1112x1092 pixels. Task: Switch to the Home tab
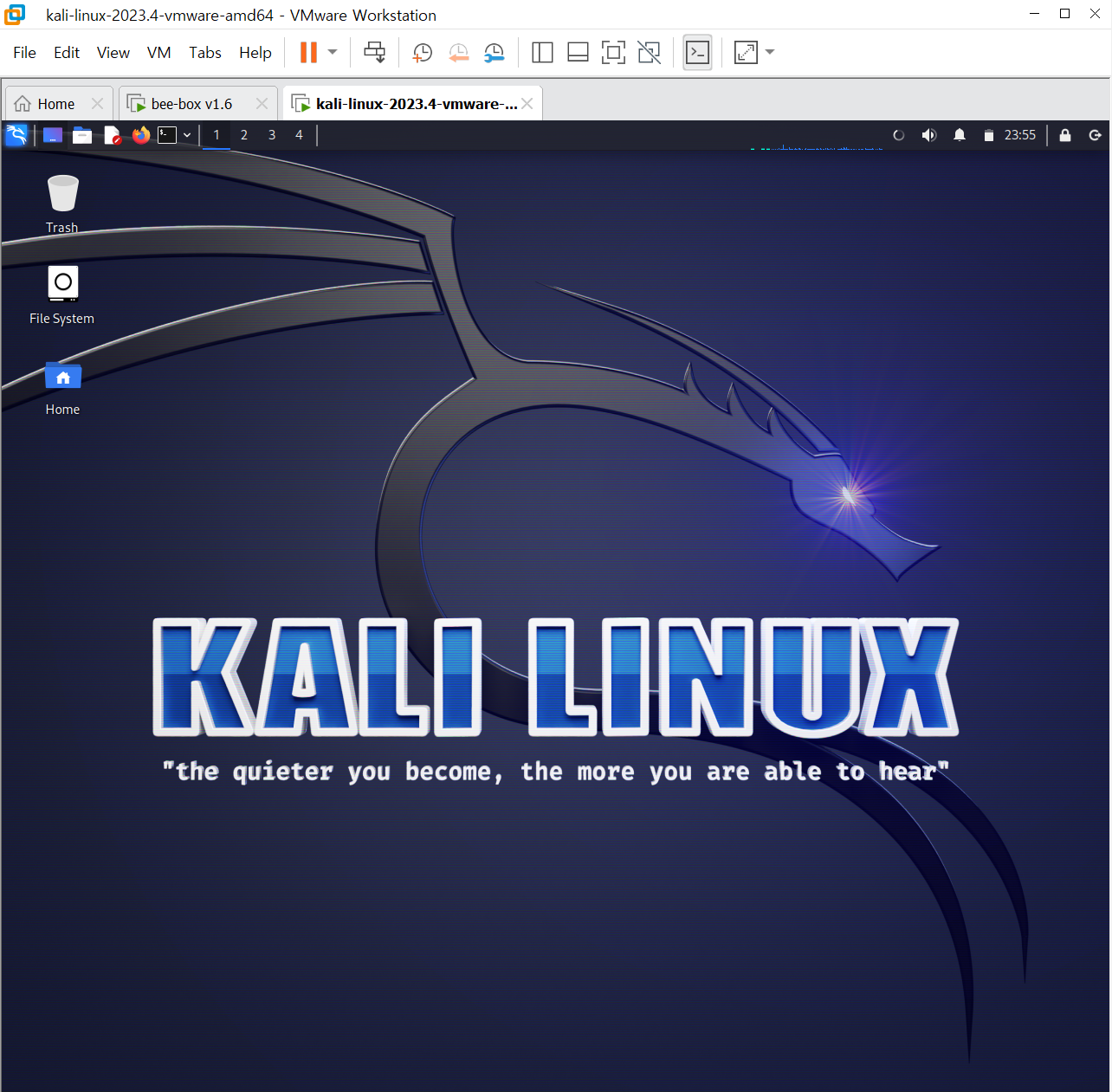pos(57,104)
